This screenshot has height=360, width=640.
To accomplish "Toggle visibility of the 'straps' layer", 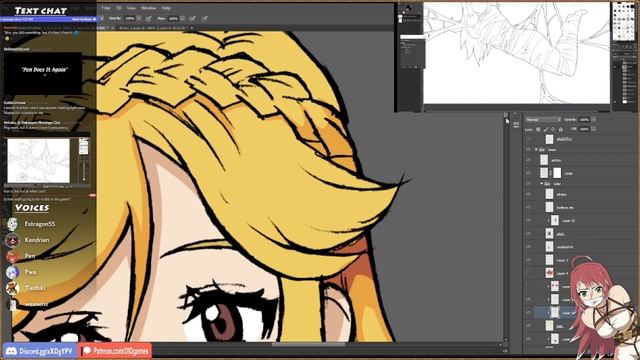I will 529,194.
